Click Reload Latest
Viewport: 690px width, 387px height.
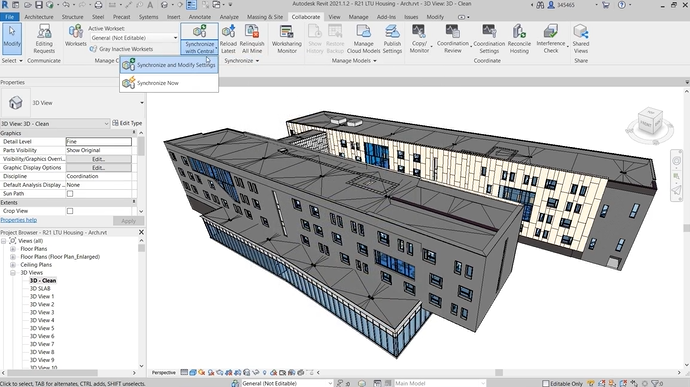click(x=228, y=39)
